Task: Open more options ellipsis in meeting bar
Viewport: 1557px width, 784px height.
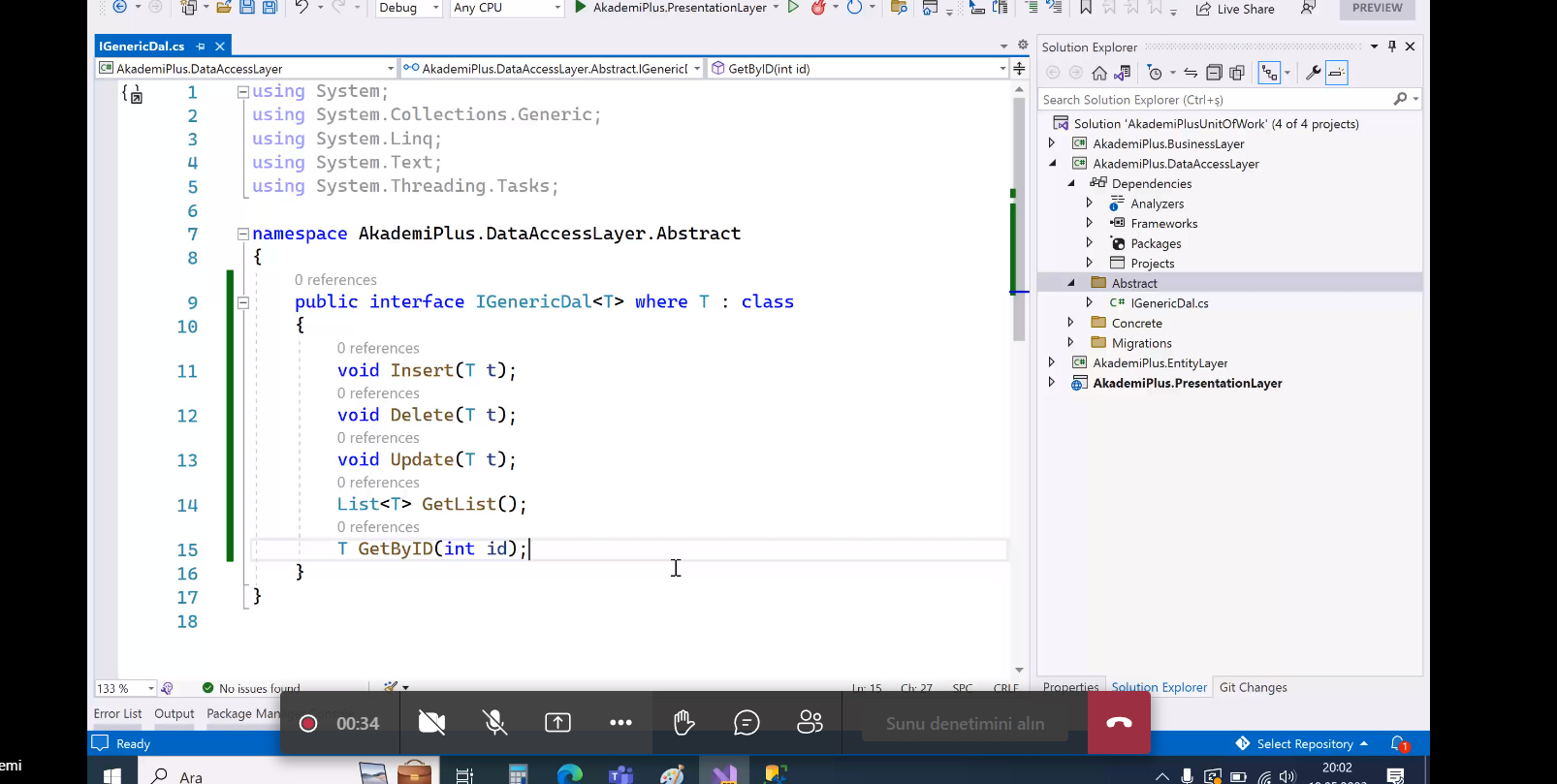Action: tap(620, 723)
